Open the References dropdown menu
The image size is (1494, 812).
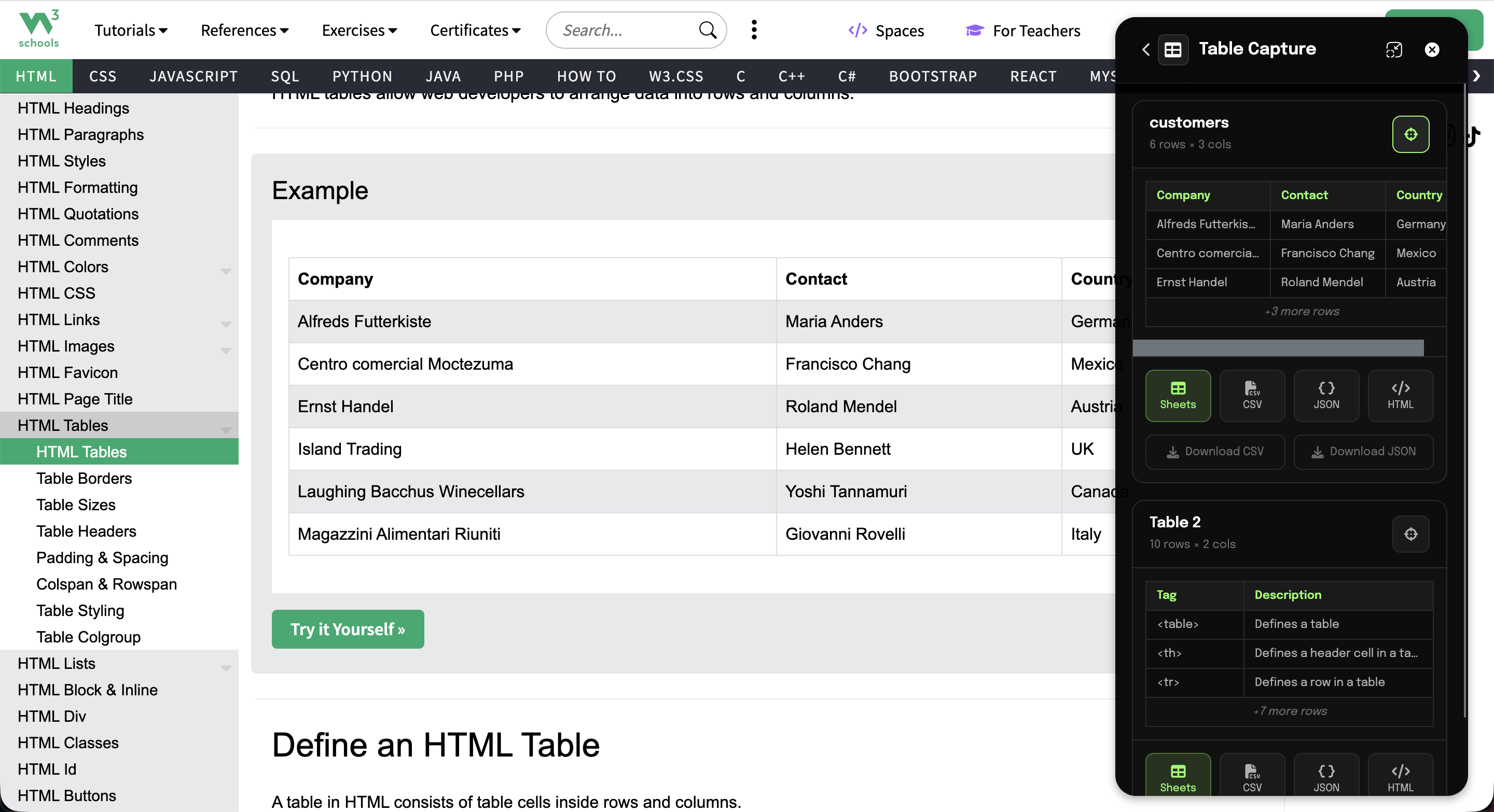(244, 30)
